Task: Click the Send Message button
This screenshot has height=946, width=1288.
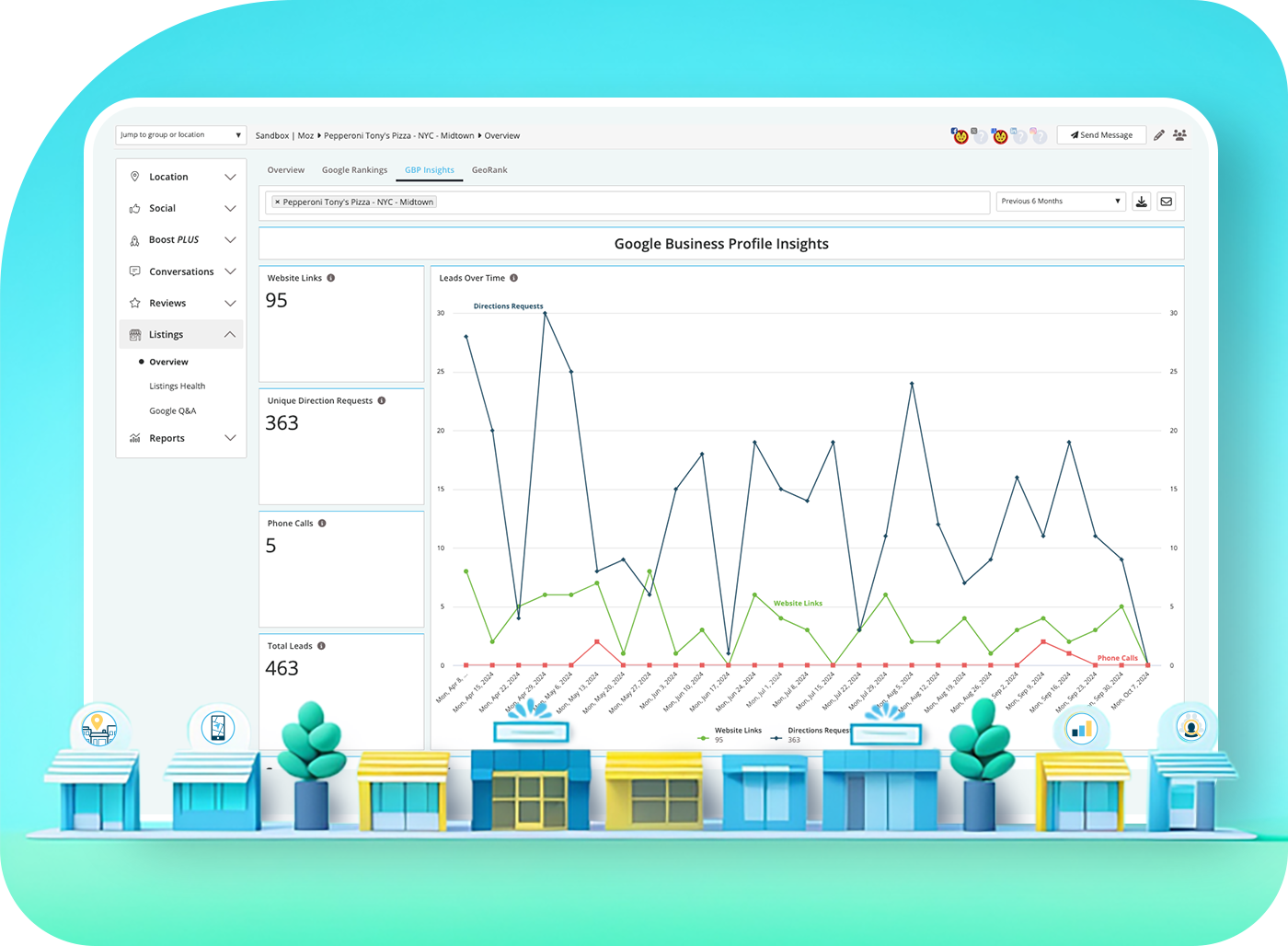Action: click(x=1101, y=135)
